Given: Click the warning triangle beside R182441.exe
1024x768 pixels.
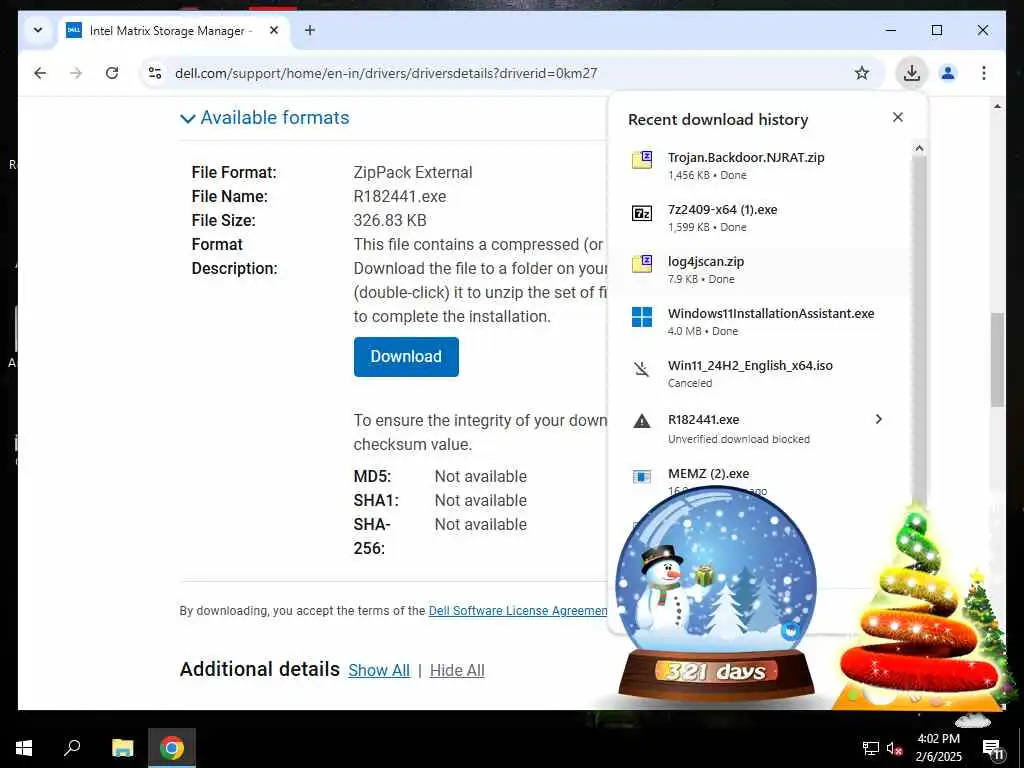Looking at the screenshot, I should 642,421.
